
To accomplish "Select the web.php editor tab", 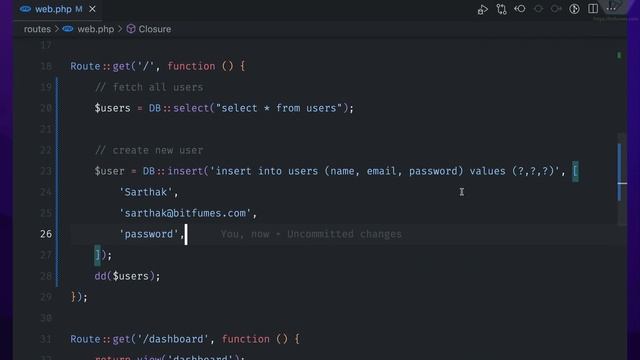I will pos(58,9).
